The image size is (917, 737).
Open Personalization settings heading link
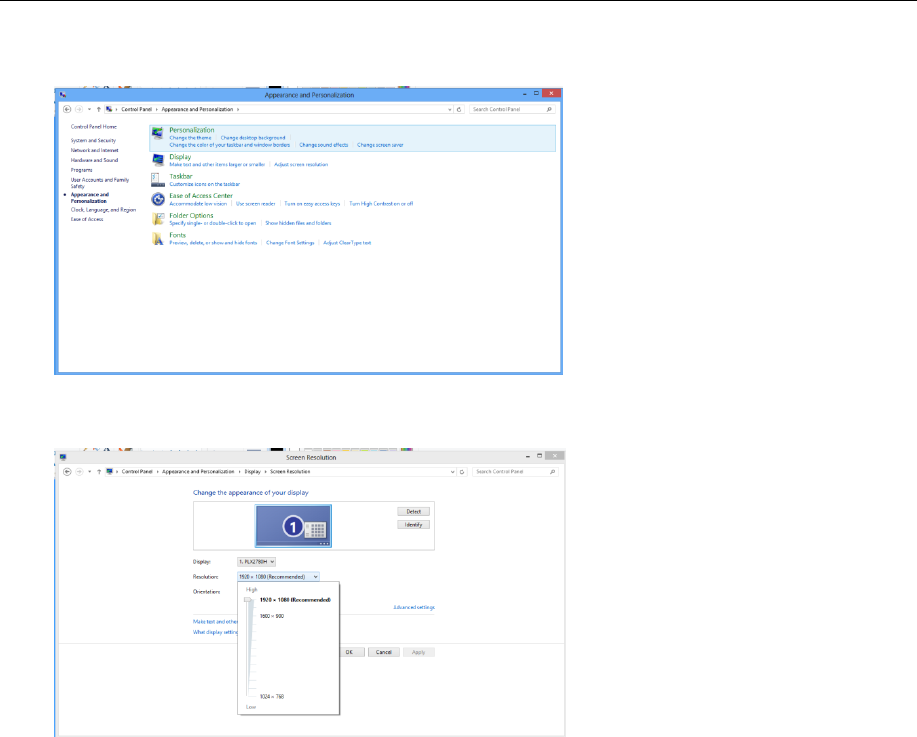[x=192, y=130]
